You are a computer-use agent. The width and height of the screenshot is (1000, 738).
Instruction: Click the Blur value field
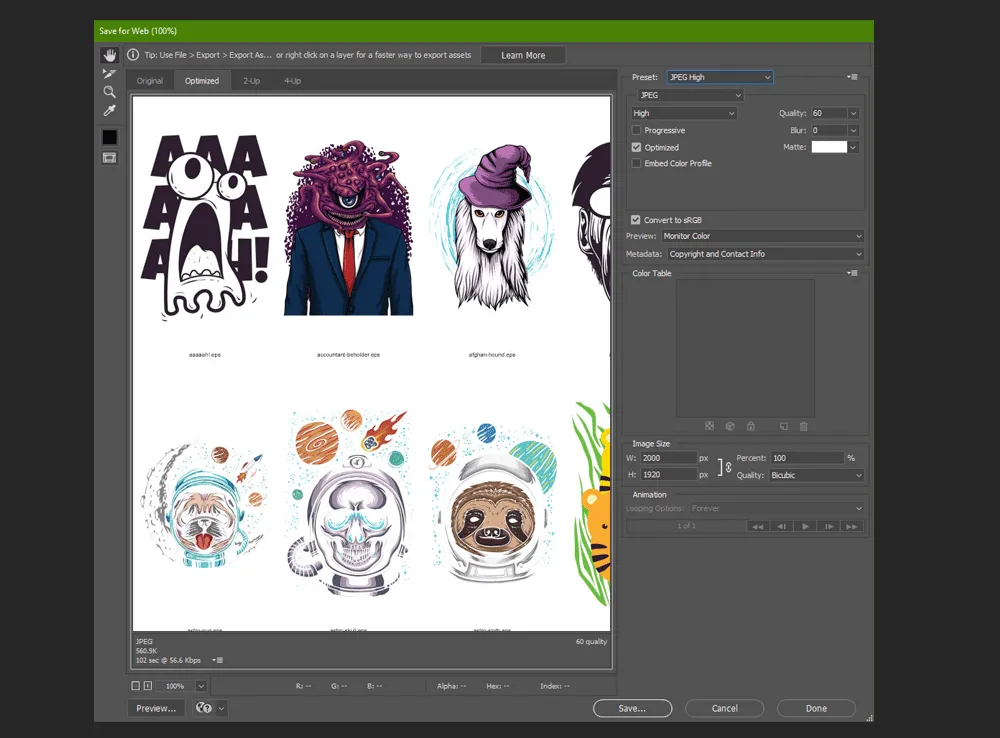coord(828,130)
